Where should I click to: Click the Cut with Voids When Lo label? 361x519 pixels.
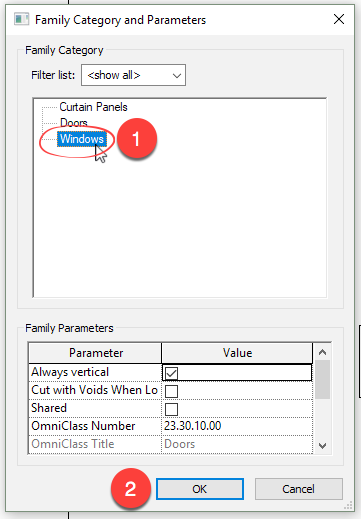[x=94, y=390]
